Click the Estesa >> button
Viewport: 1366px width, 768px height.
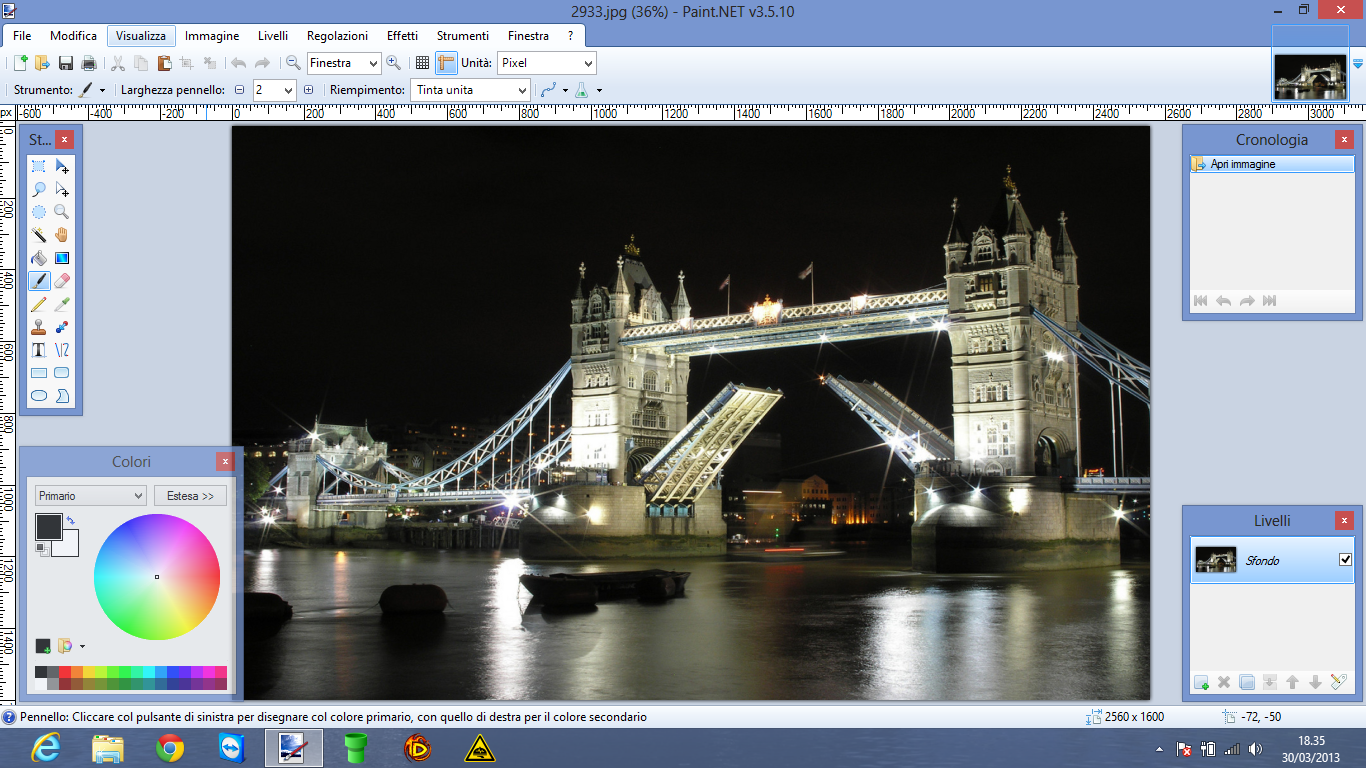pos(190,496)
